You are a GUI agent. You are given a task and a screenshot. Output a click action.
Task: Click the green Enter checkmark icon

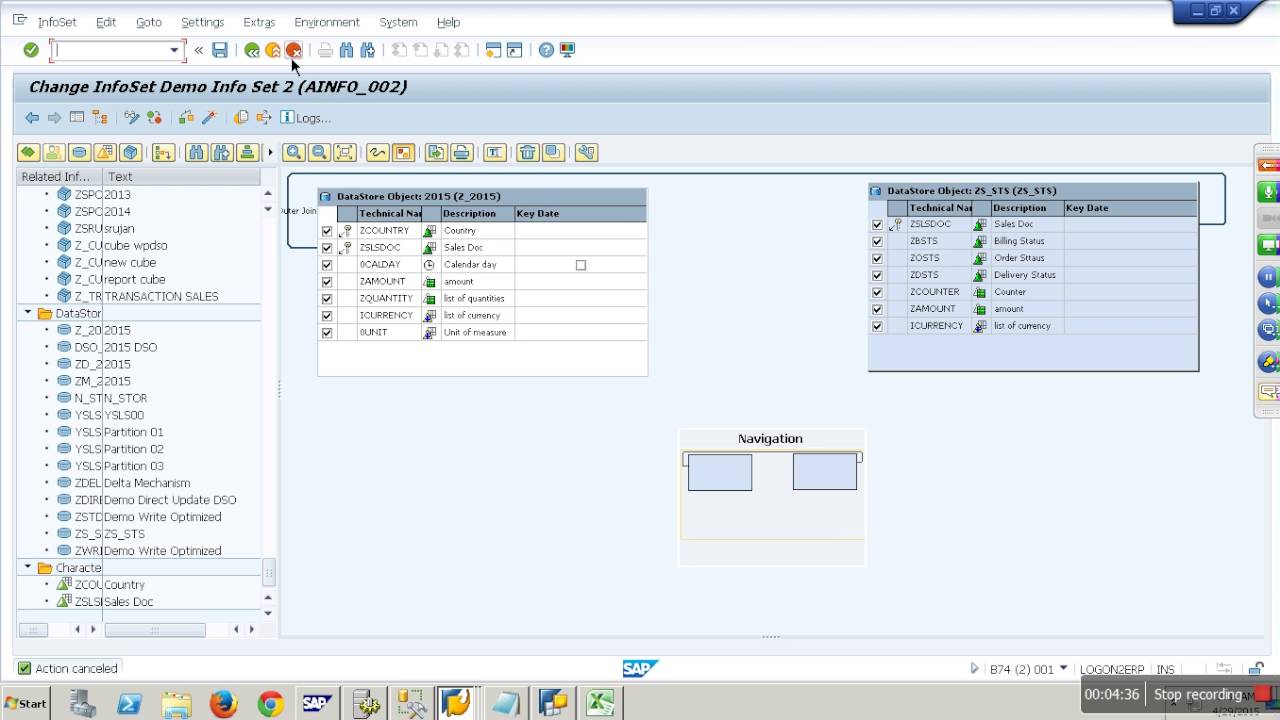31,50
